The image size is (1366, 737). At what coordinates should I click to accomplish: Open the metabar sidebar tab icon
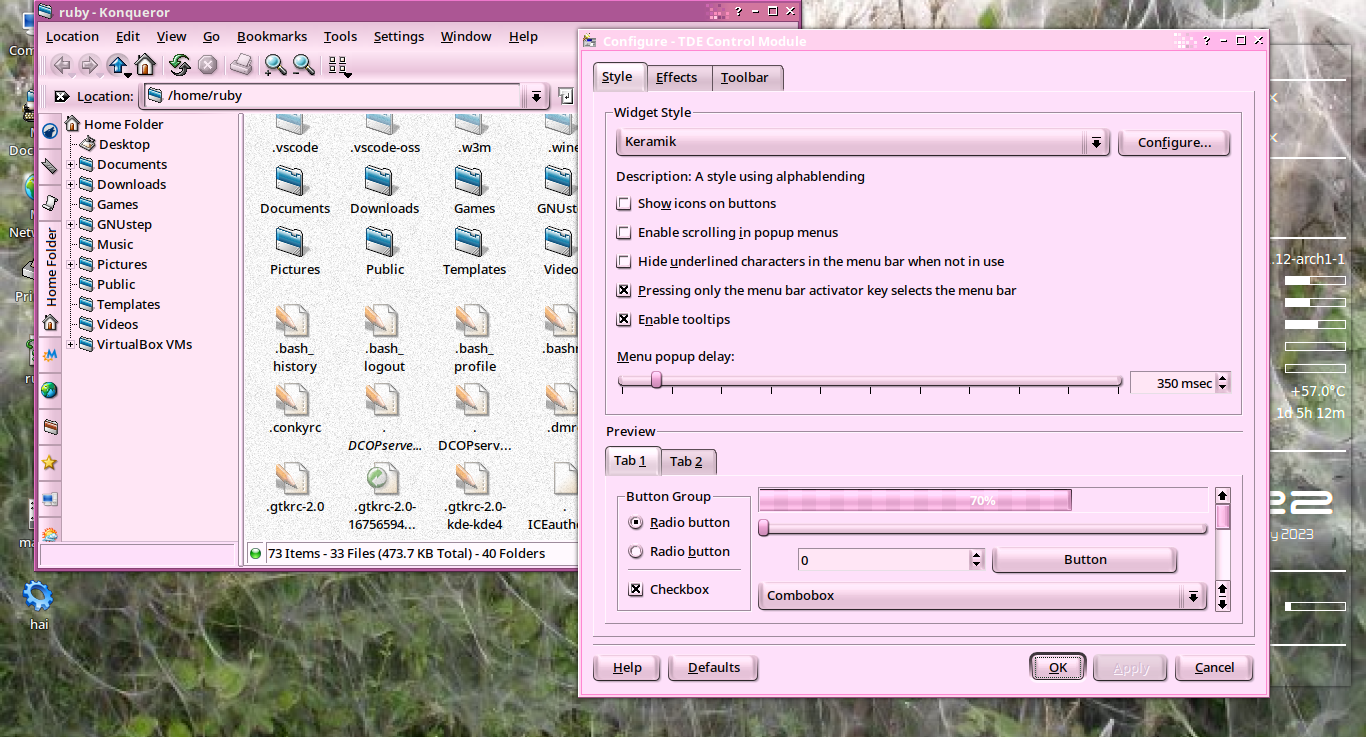point(50,354)
